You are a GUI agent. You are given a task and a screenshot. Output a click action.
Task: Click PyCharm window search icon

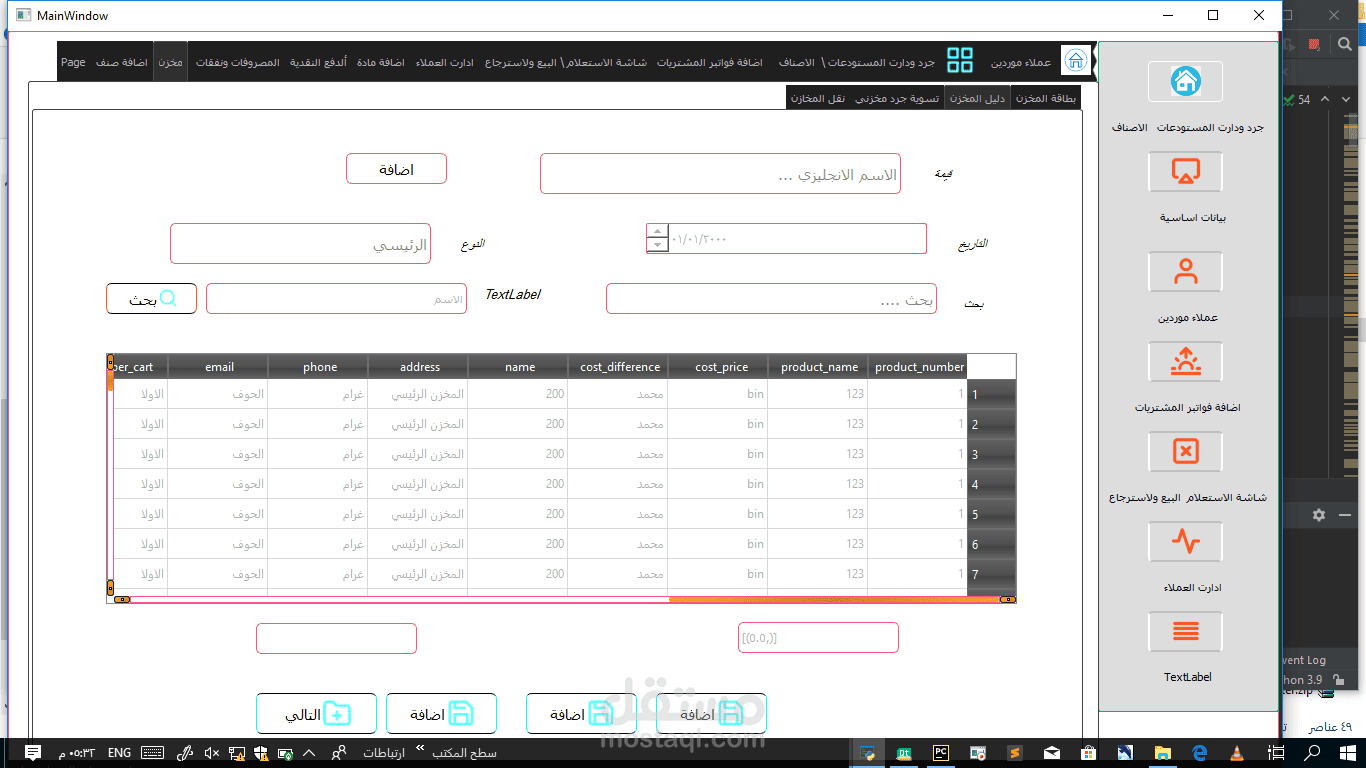point(1347,44)
